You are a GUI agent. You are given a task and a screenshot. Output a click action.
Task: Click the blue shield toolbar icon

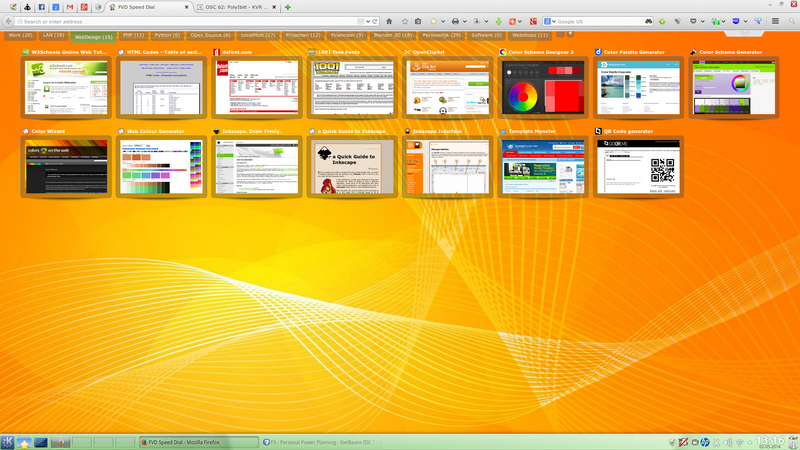tap(736, 21)
